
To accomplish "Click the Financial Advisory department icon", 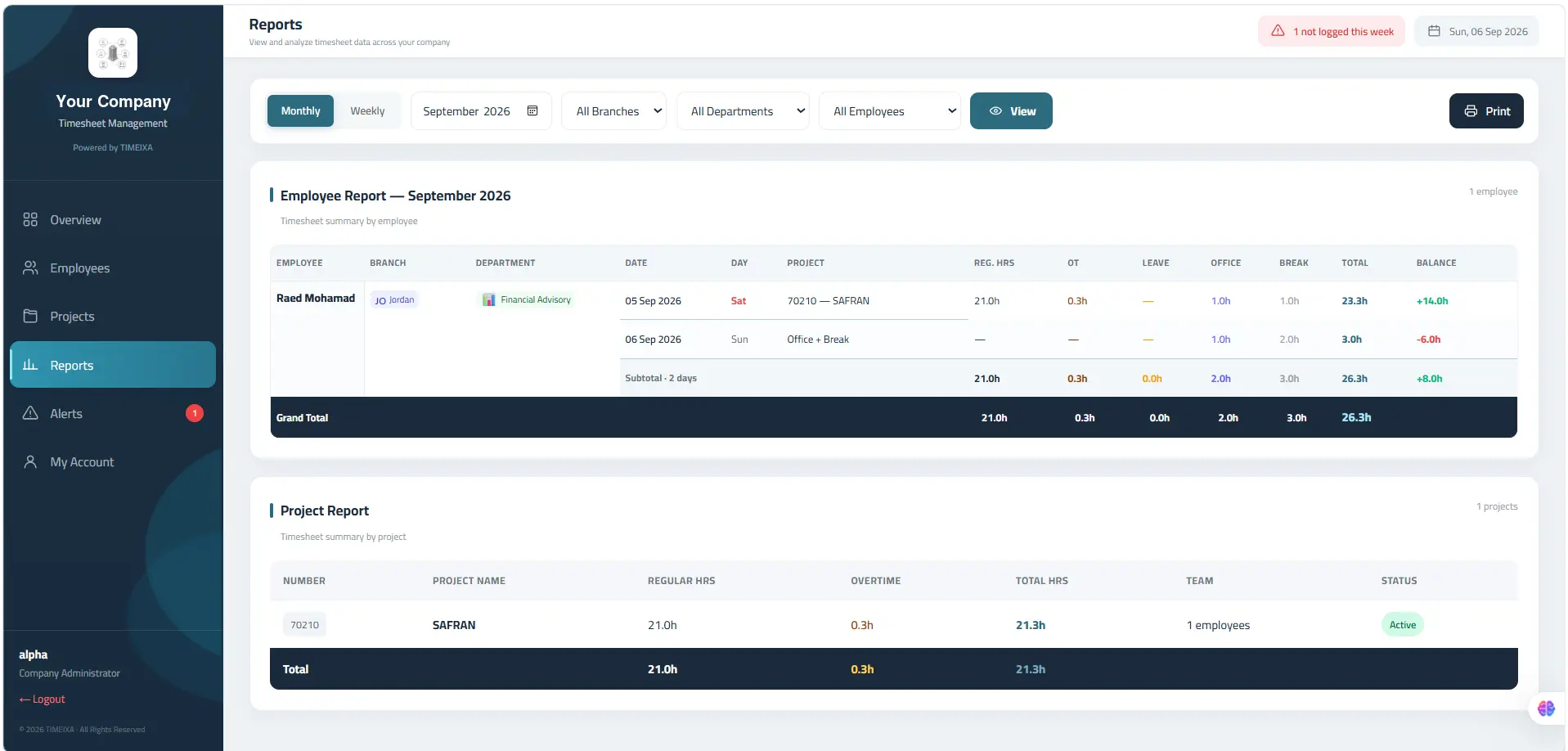I will (x=488, y=300).
